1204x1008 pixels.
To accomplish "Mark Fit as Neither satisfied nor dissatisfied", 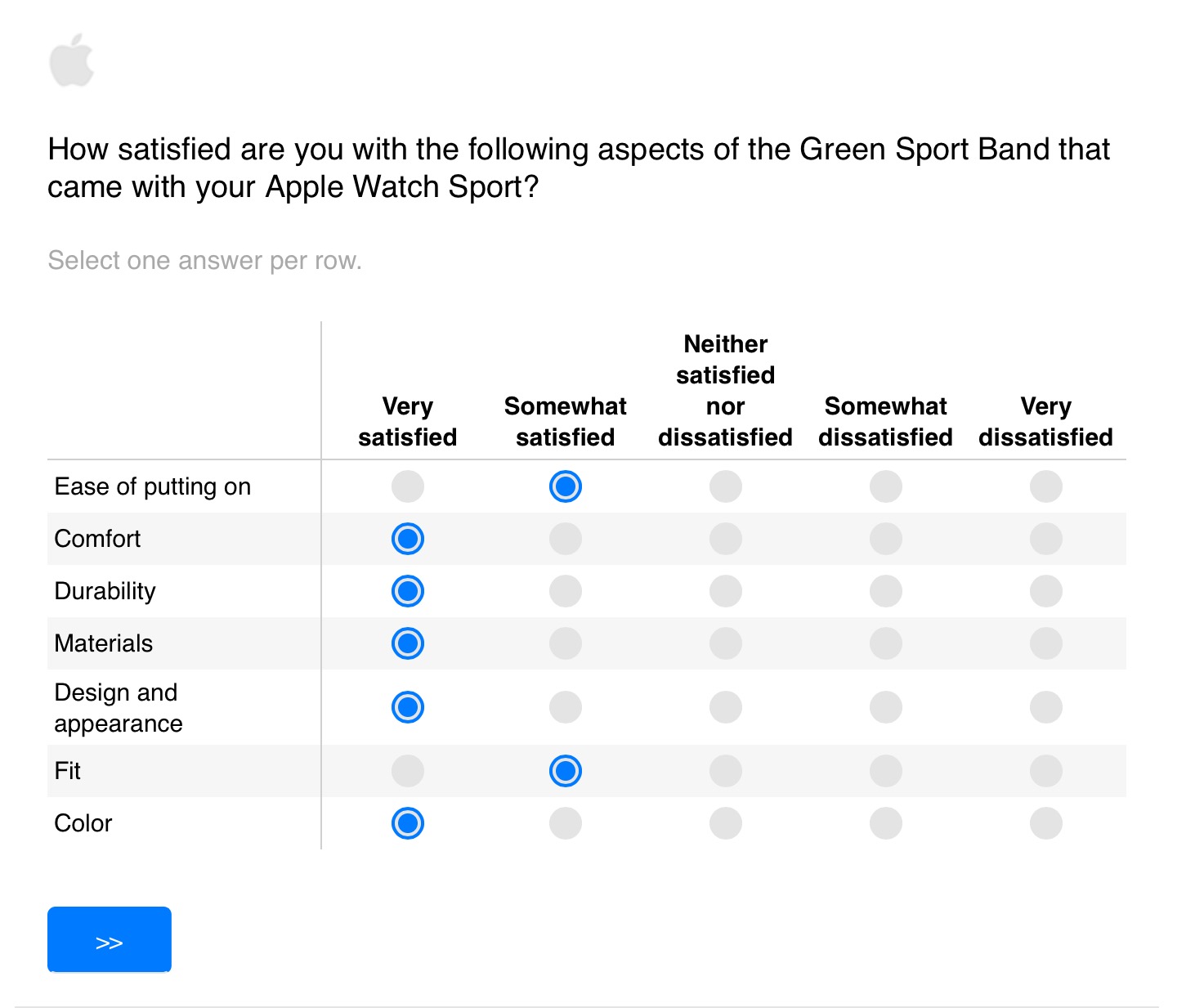I will [726, 771].
